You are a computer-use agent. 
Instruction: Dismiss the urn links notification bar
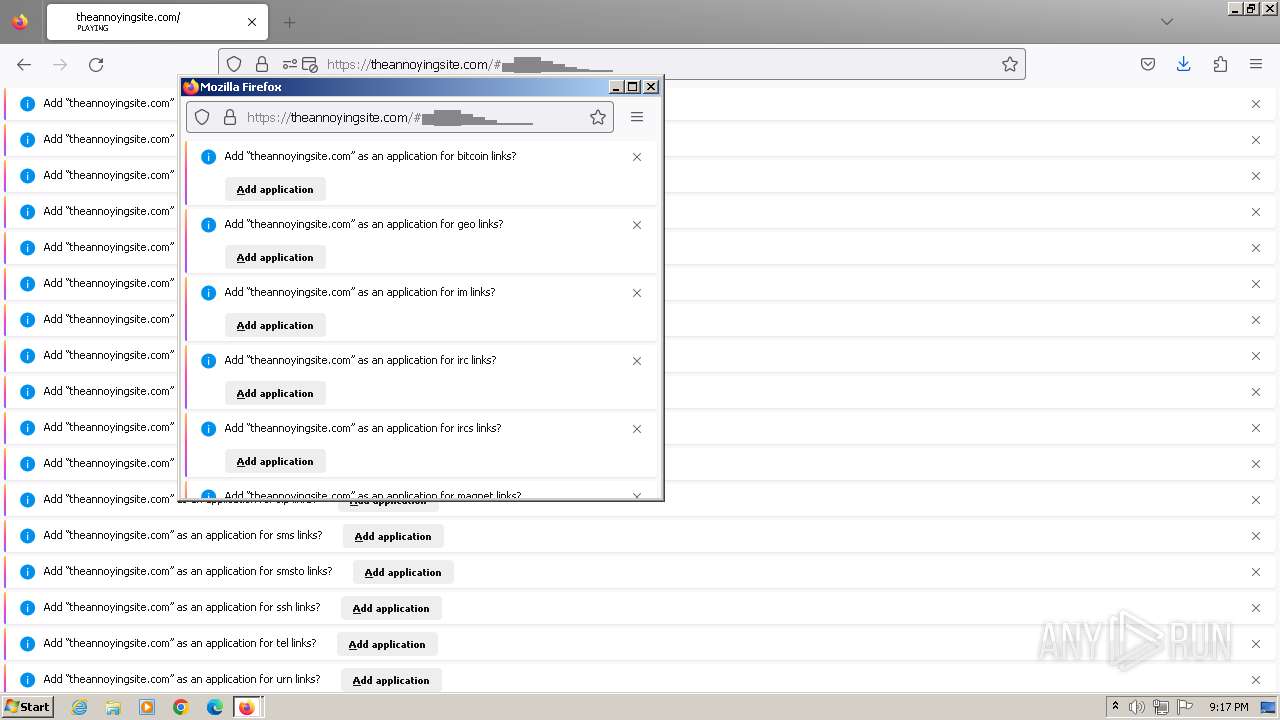pyautogui.click(x=1256, y=680)
